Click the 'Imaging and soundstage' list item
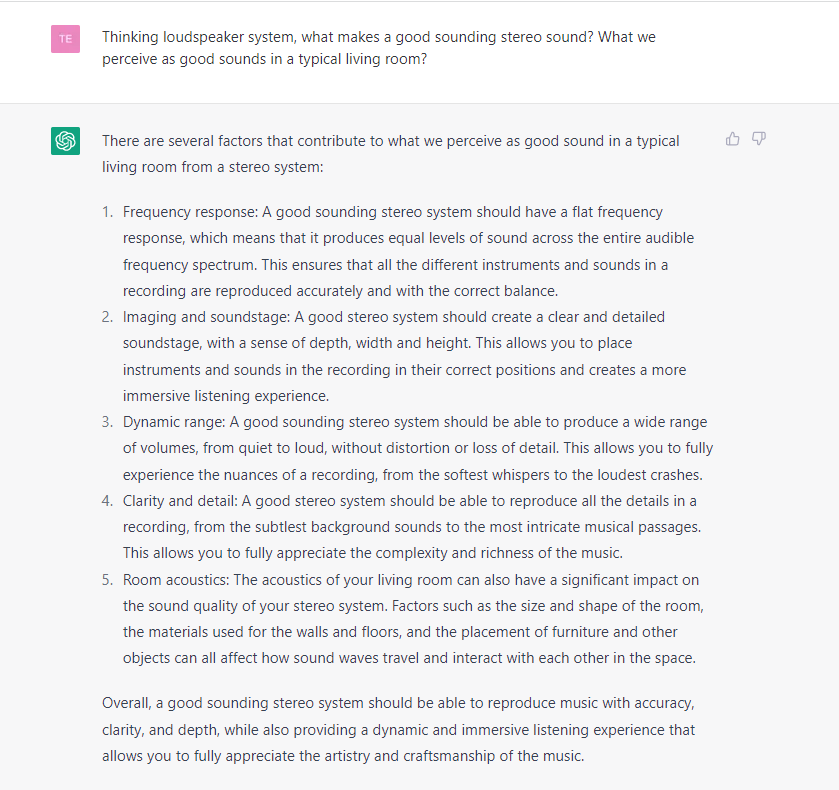Image resolution: width=839 pixels, height=790 pixels. point(405,356)
